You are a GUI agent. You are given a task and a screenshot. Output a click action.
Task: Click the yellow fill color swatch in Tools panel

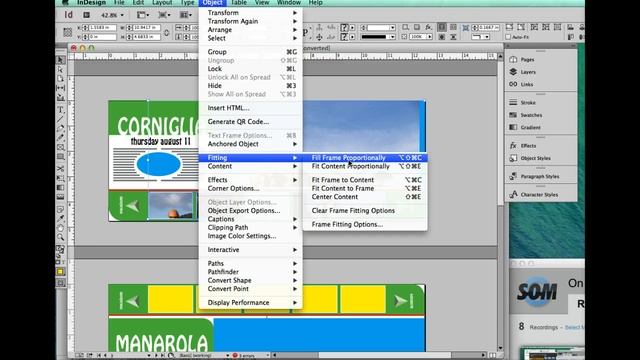[60, 272]
